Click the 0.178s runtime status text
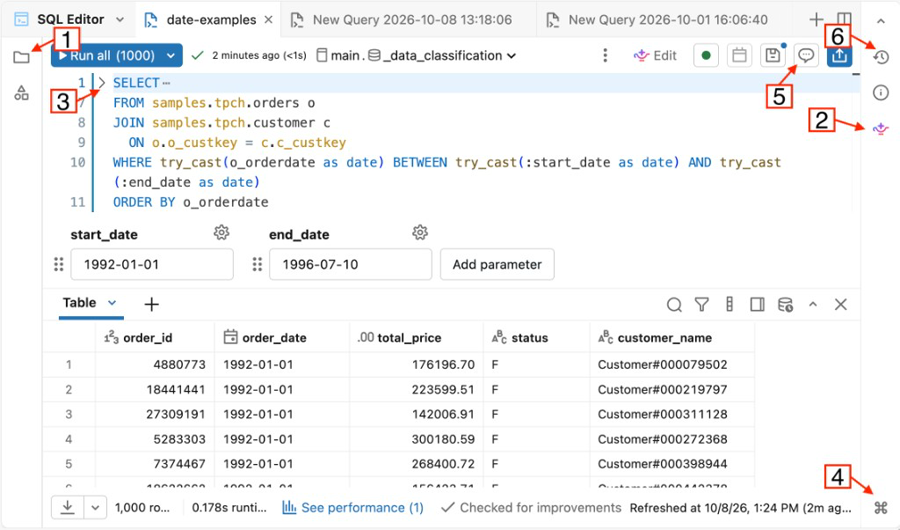900x530 pixels. (x=229, y=508)
